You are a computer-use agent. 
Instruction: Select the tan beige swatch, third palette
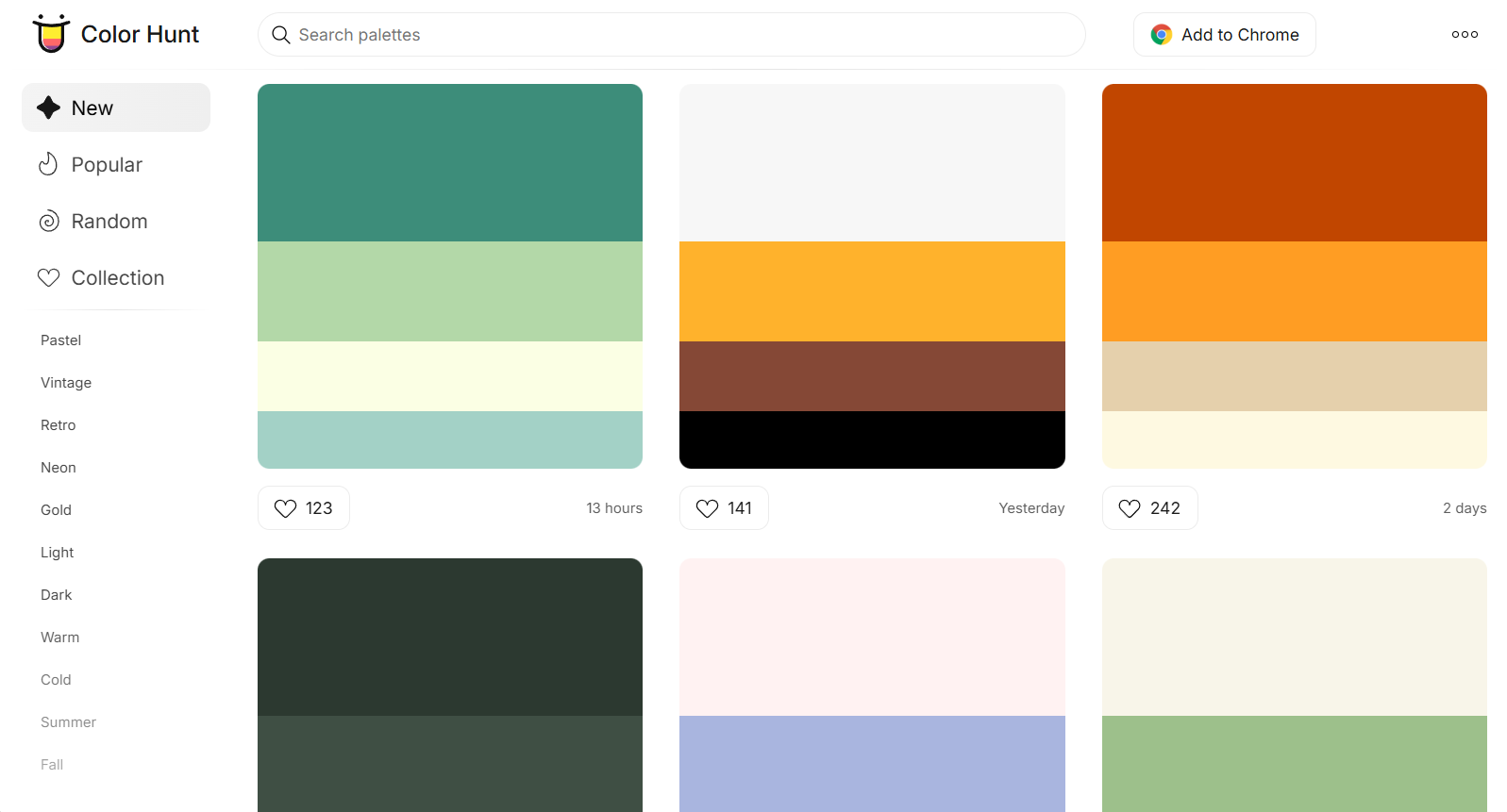(1295, 376)
